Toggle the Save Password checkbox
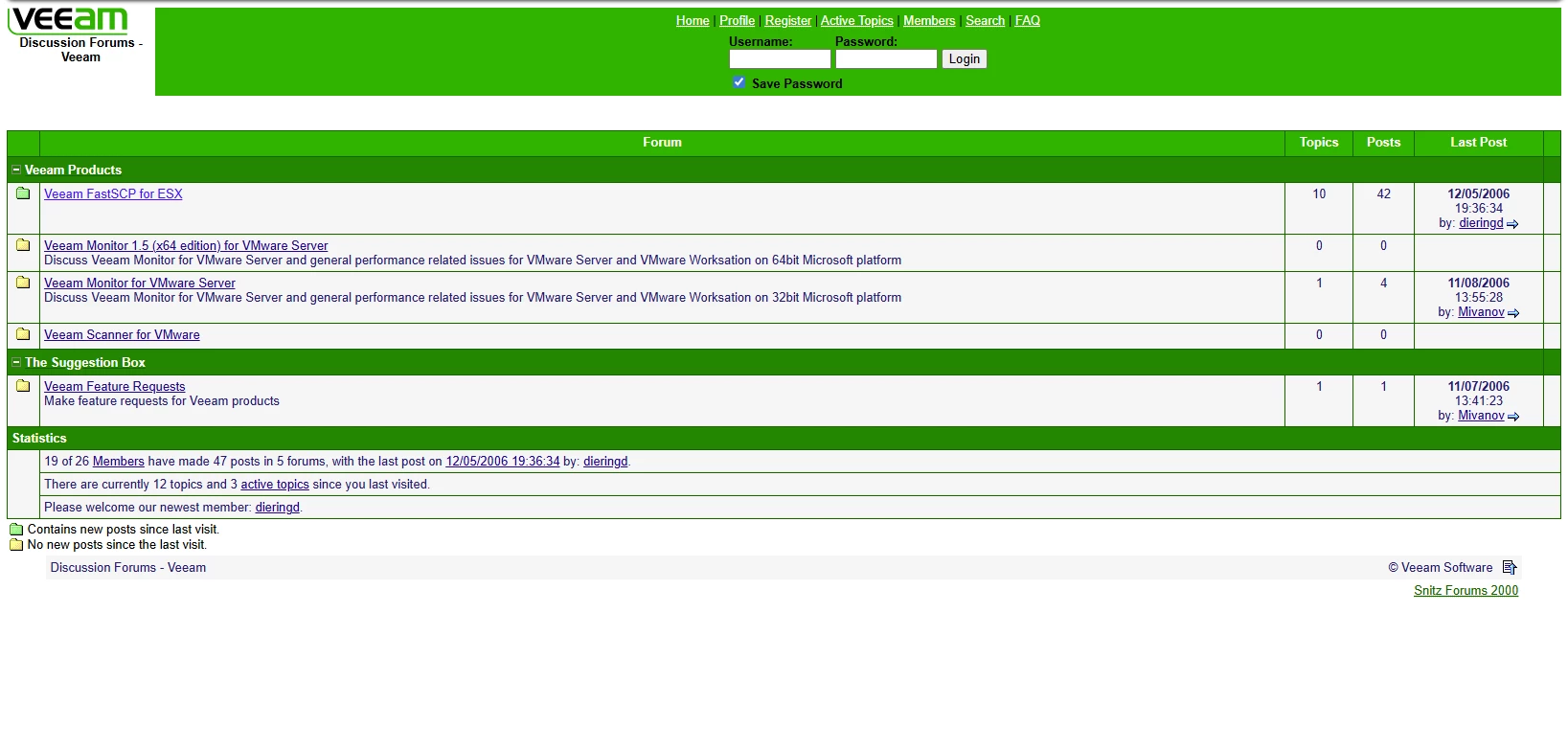This screenshot has height=749, width=1568. pos(739,82)
